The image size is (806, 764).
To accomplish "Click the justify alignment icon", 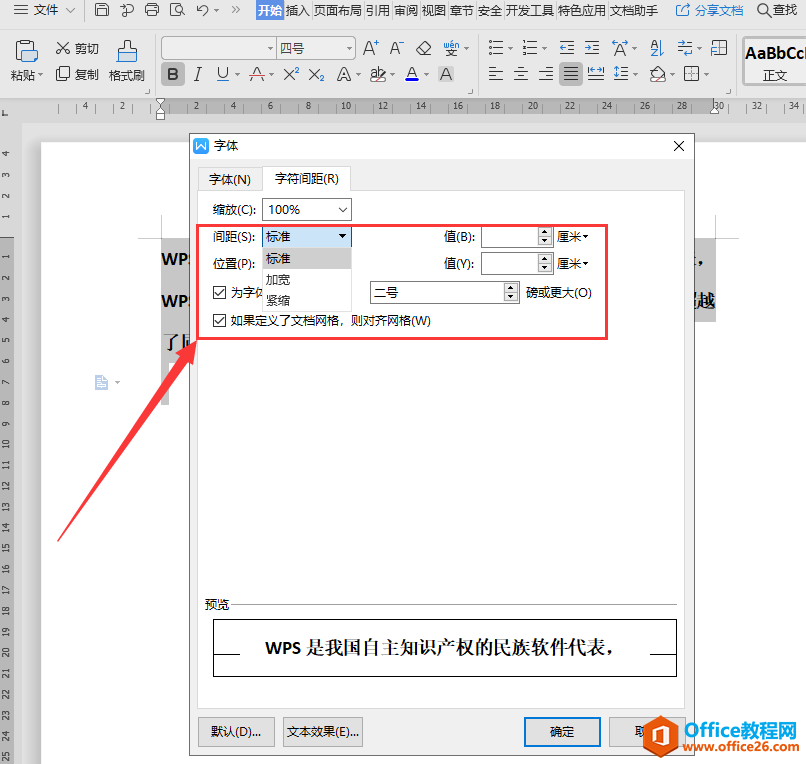I will 571,74.
